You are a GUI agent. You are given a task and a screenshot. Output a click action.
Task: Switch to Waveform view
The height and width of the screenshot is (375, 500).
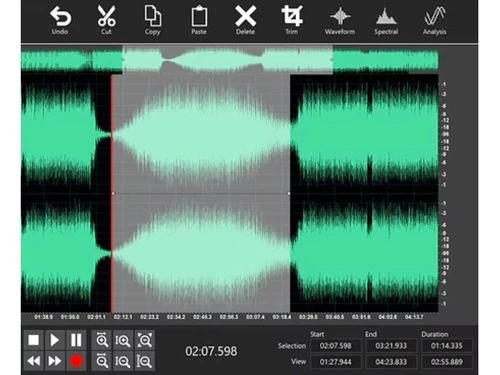[340, 16]
